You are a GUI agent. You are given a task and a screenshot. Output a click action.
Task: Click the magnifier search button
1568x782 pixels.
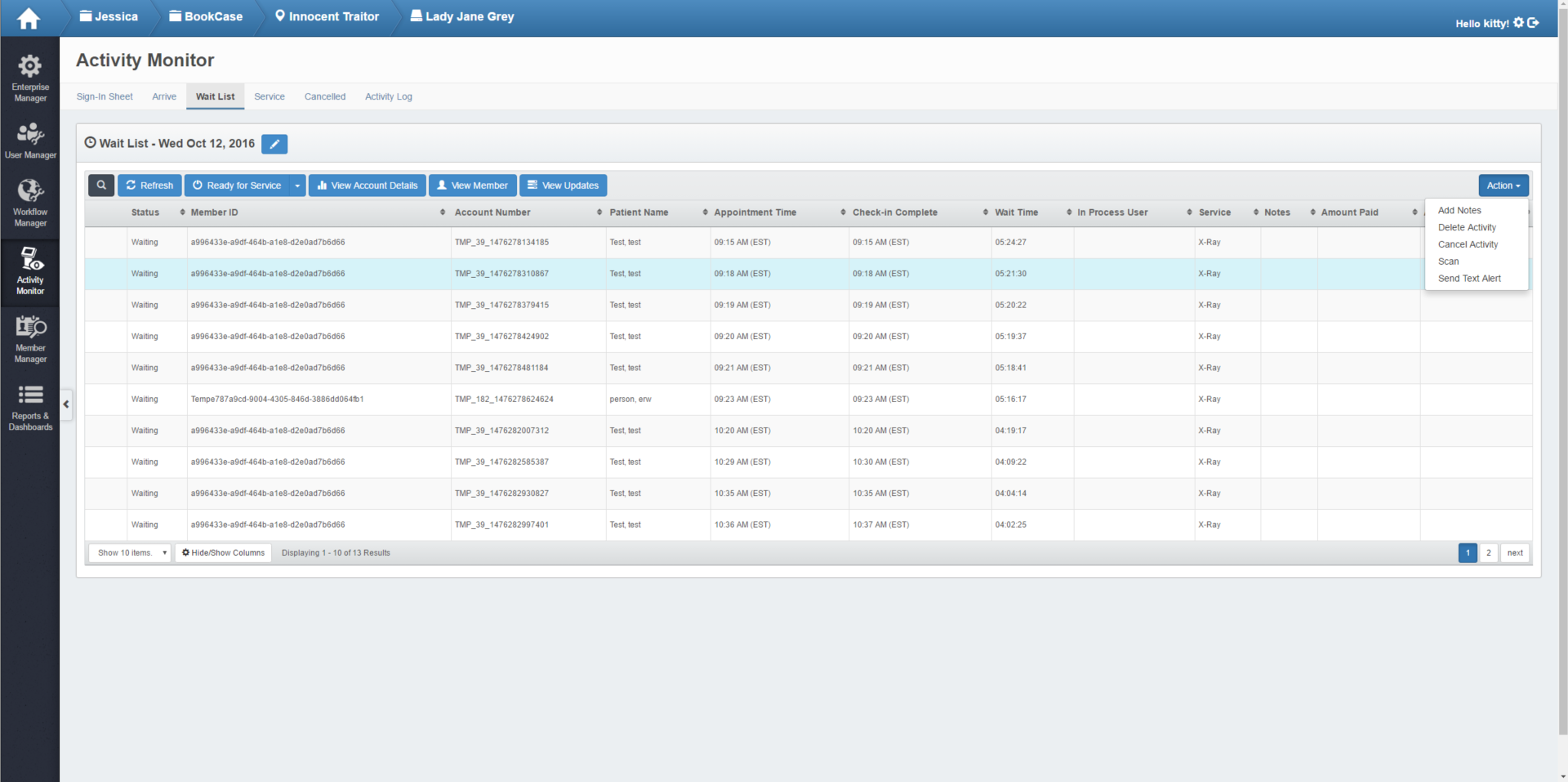tap(101, 185)
